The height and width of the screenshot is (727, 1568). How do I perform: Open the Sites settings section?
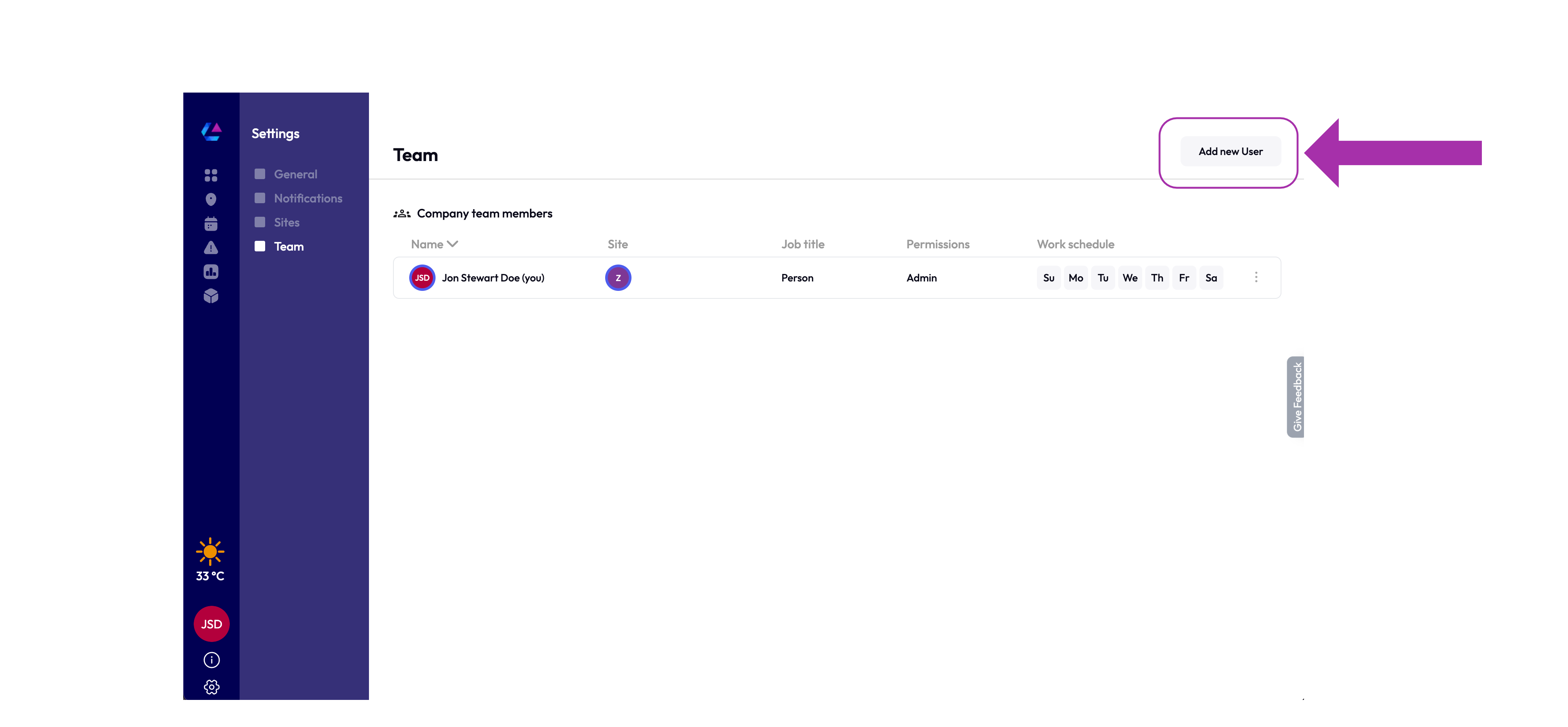[x=287, y=222]
